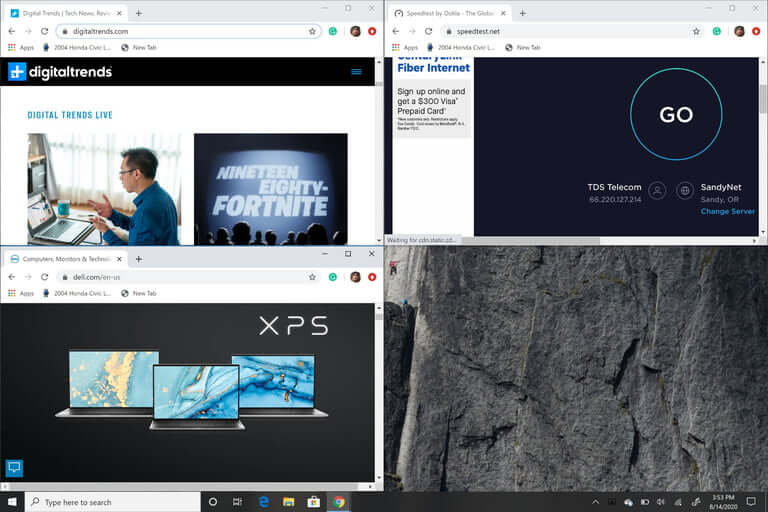Bookmark digitaltrends.com with the star icon
Image resolution: width=768 pixels, height=512 pixels.
(x=312, y=31)
